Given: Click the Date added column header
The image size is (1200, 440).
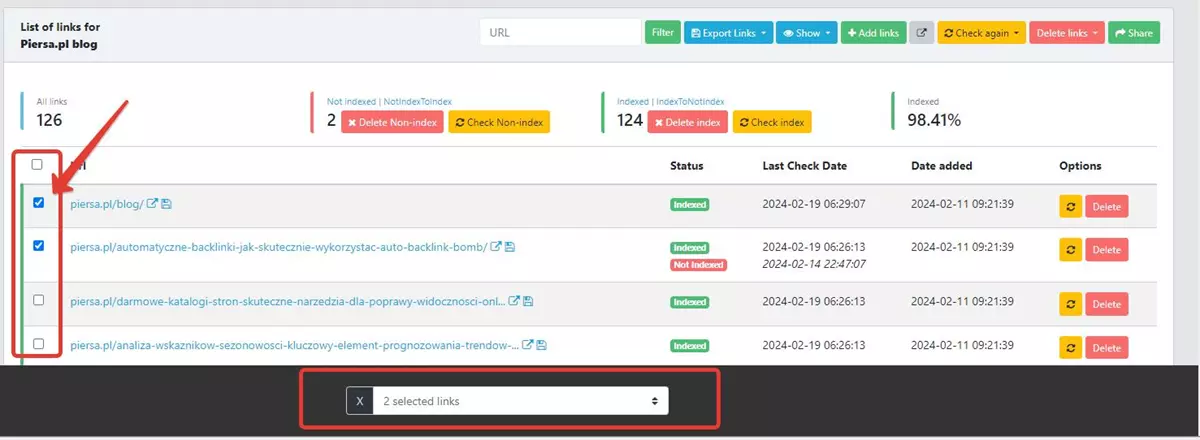Looking at the screenshot, I should coord(942,166).
